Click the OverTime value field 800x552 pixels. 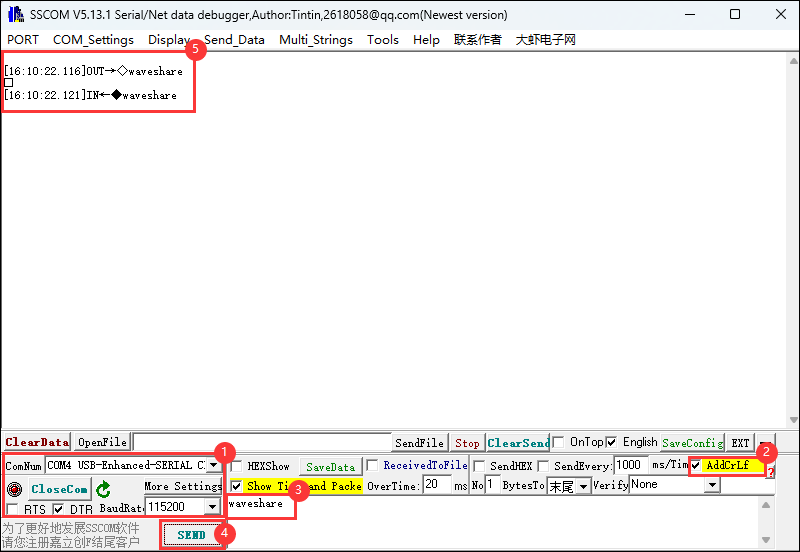click(437, 484)
